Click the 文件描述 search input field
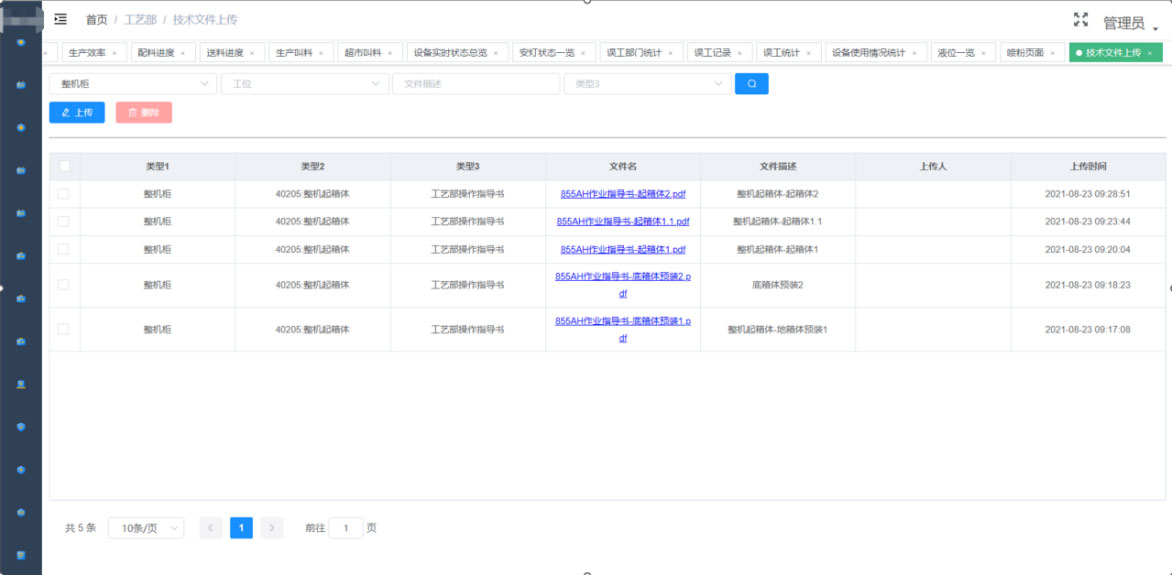 click(475, 84)
